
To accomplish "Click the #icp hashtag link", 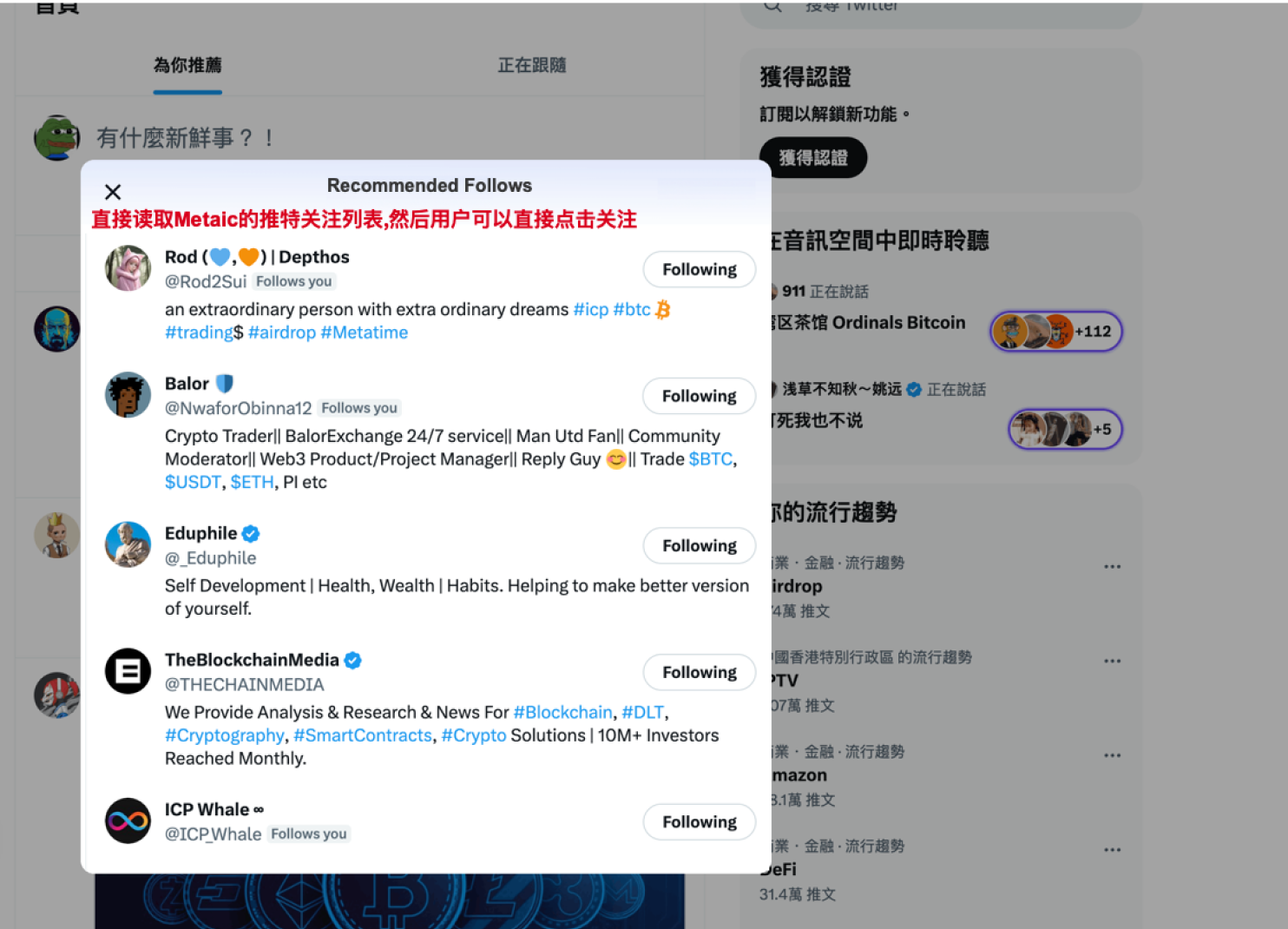I will click(591, 309).
